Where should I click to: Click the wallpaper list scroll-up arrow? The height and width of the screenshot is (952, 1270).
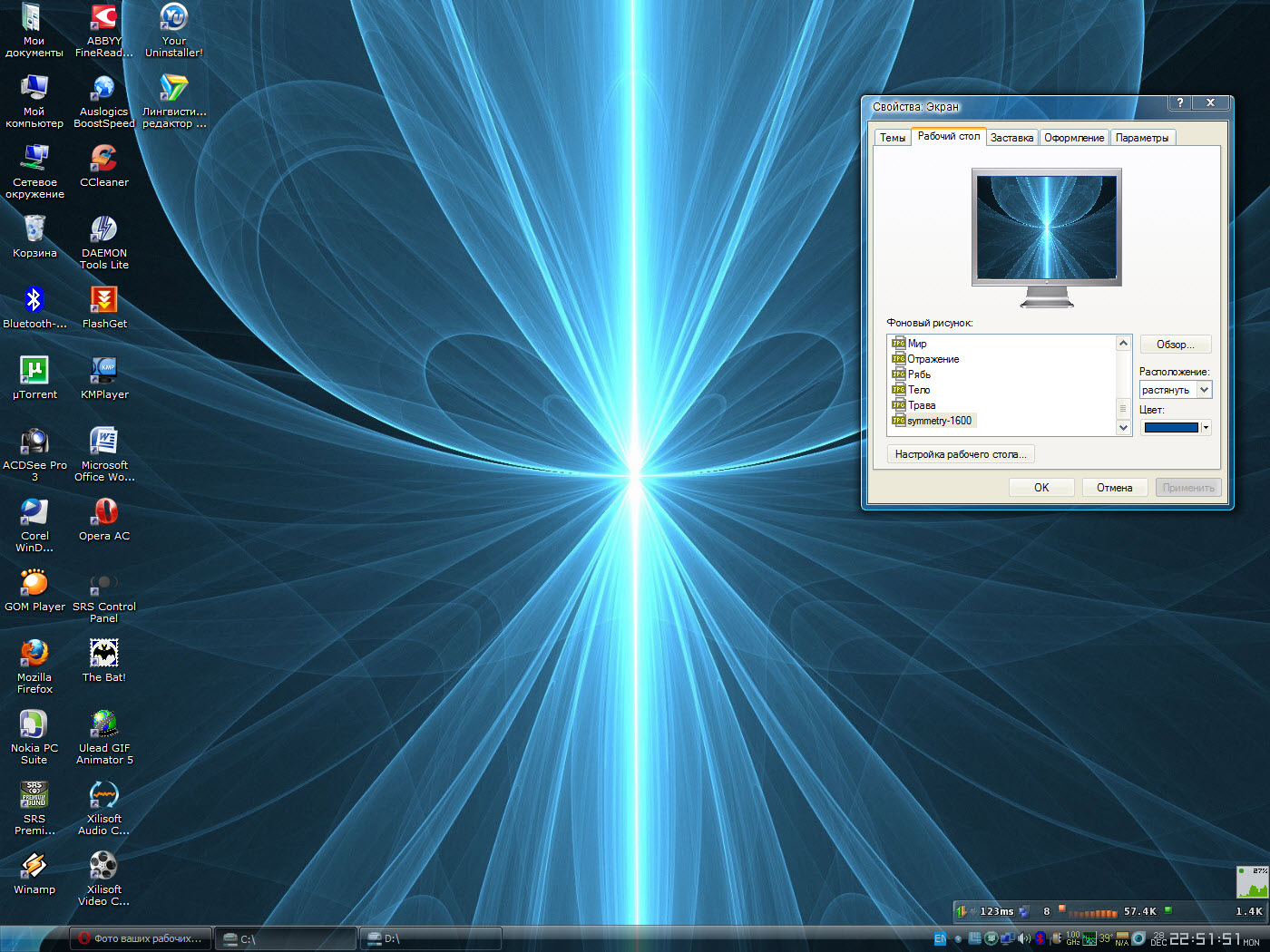1123,343
